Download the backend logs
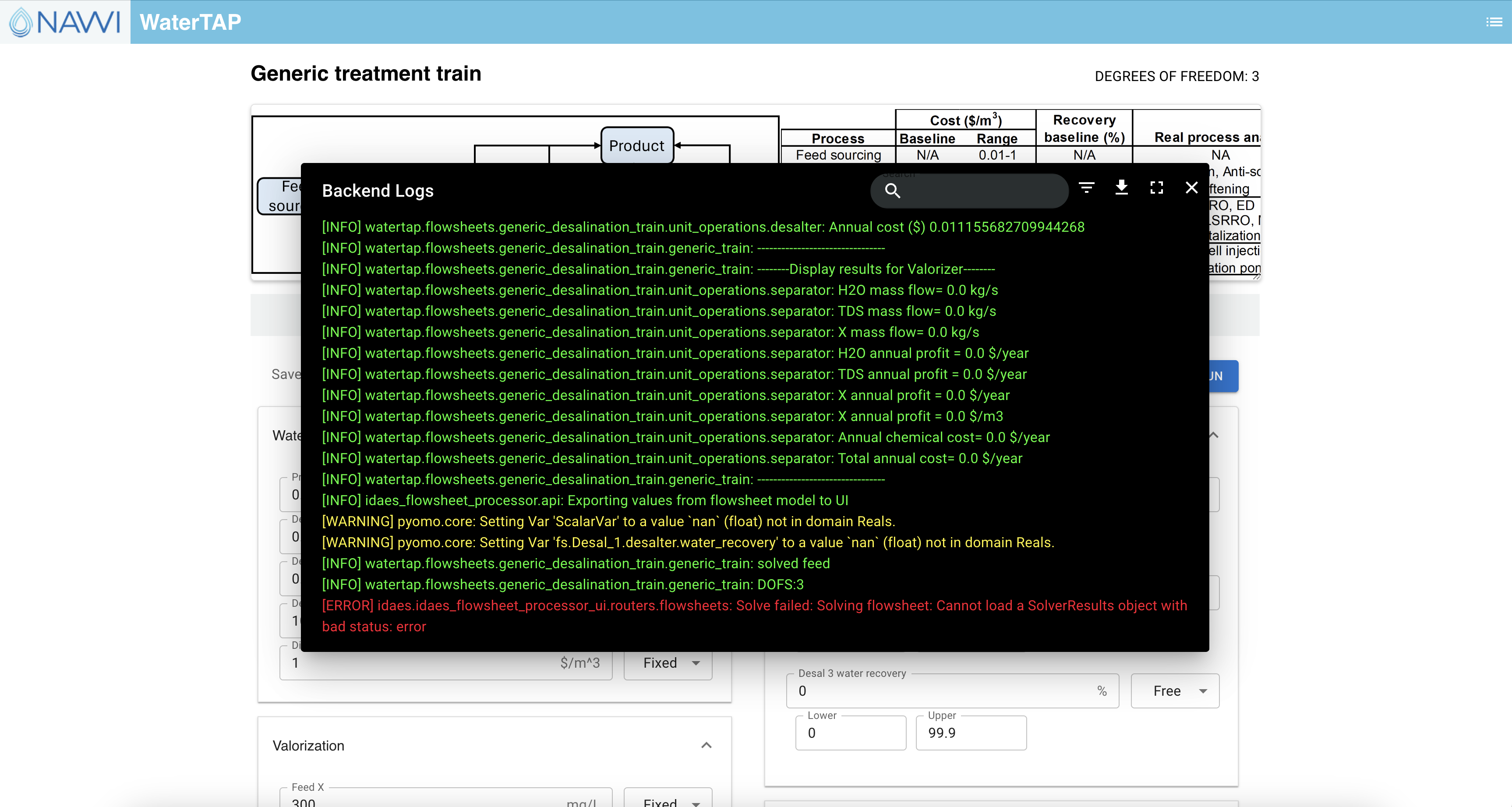Image resolution: width=1512 pixels, height=807 pixels. coord(1121,188)
